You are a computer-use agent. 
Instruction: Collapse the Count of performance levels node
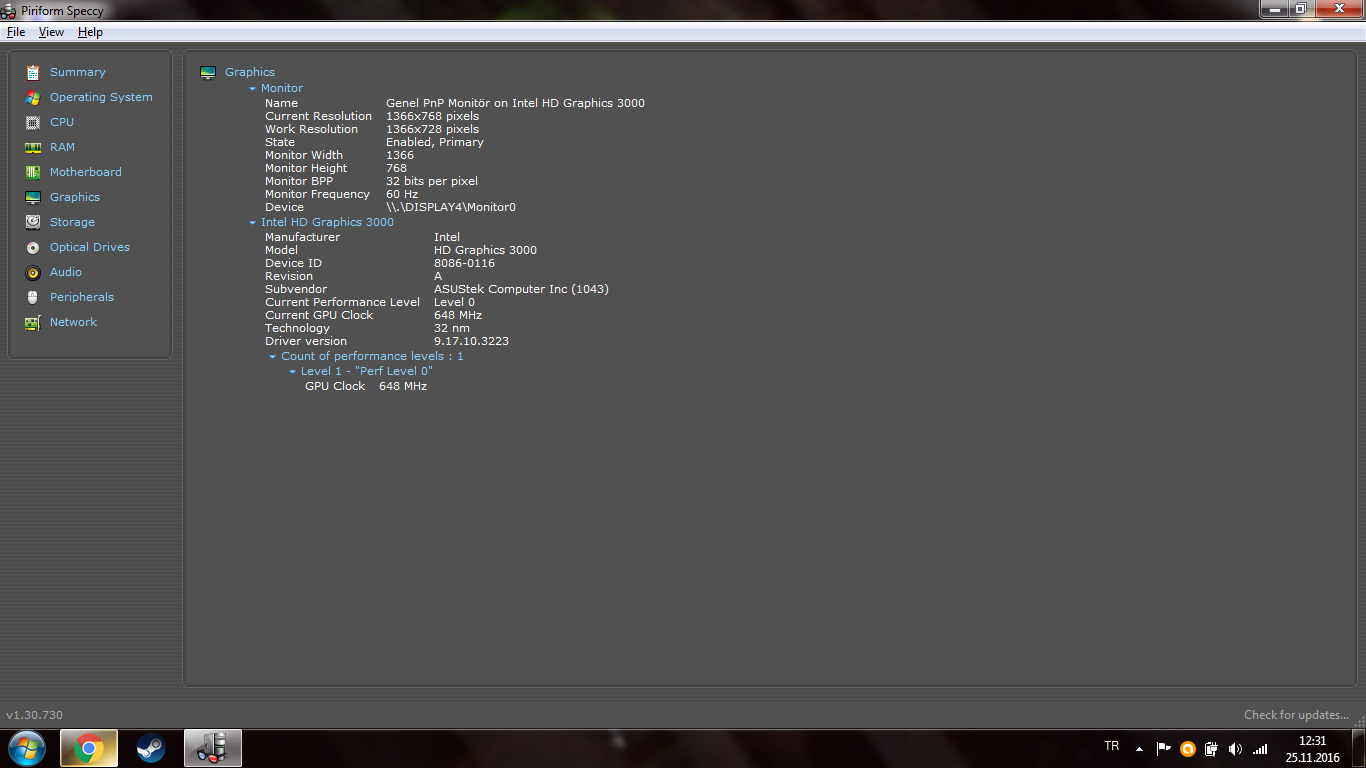(273, 357)
